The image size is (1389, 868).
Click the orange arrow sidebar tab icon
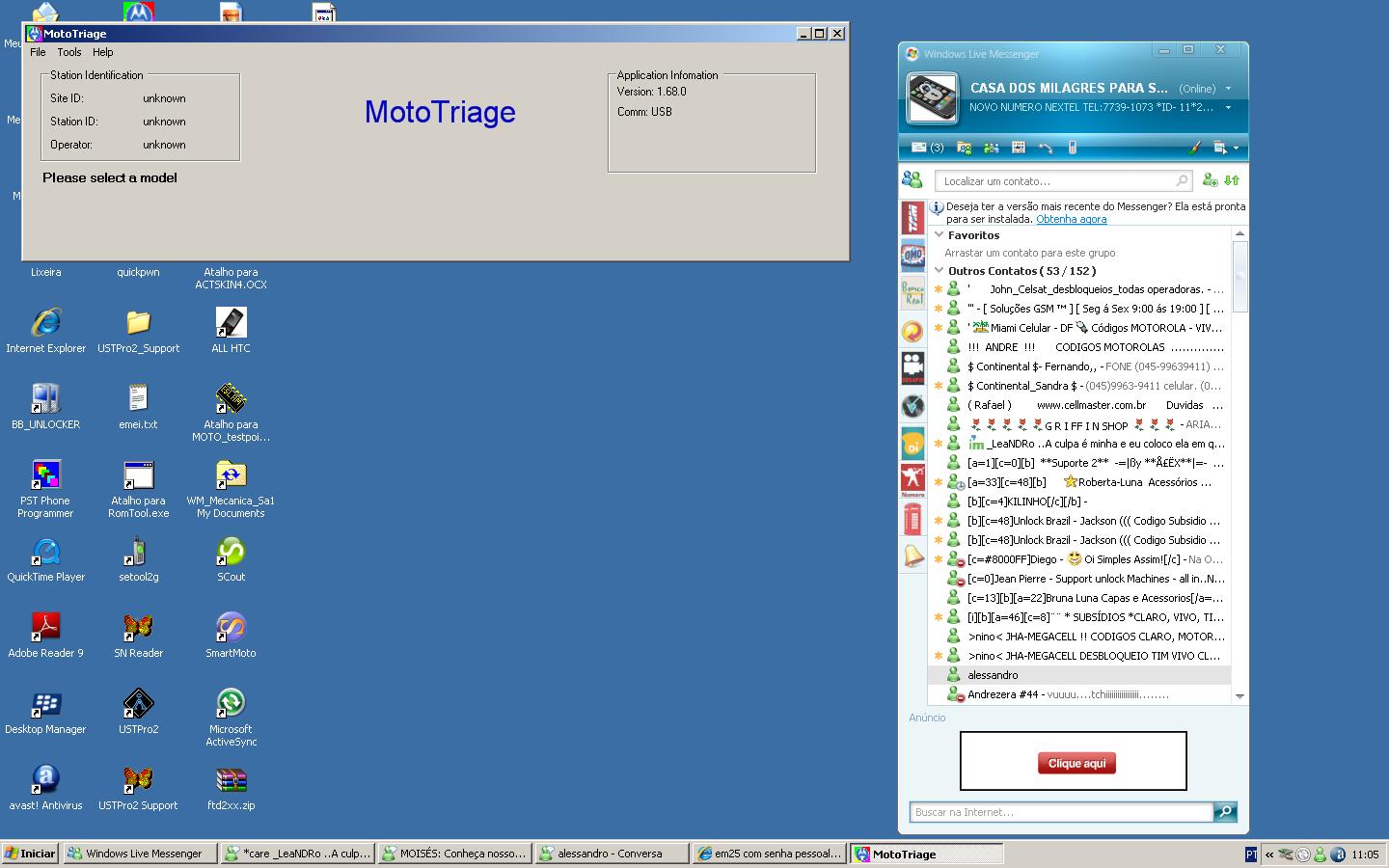912,331
